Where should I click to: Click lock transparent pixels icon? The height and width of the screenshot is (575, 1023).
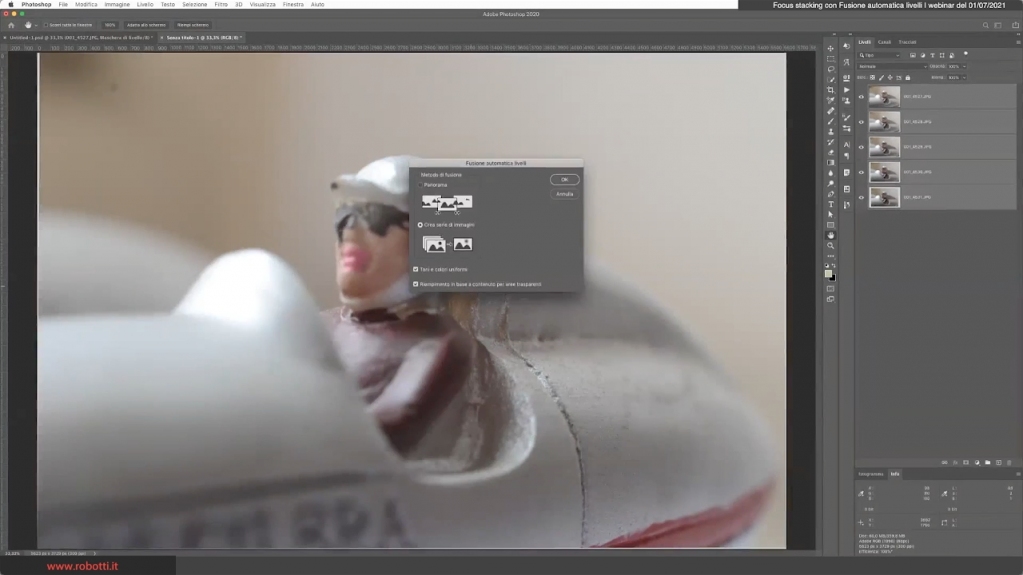click(872, 78)
